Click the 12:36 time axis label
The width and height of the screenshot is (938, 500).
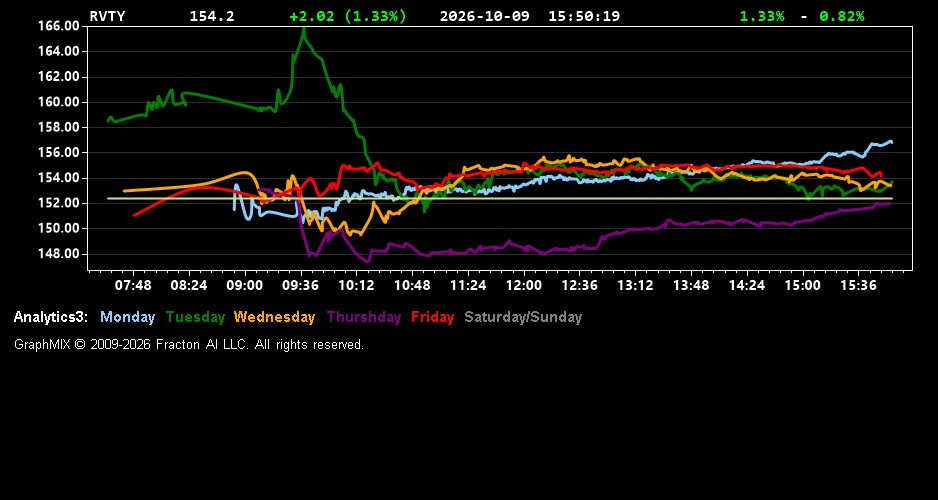pos(580,286)
